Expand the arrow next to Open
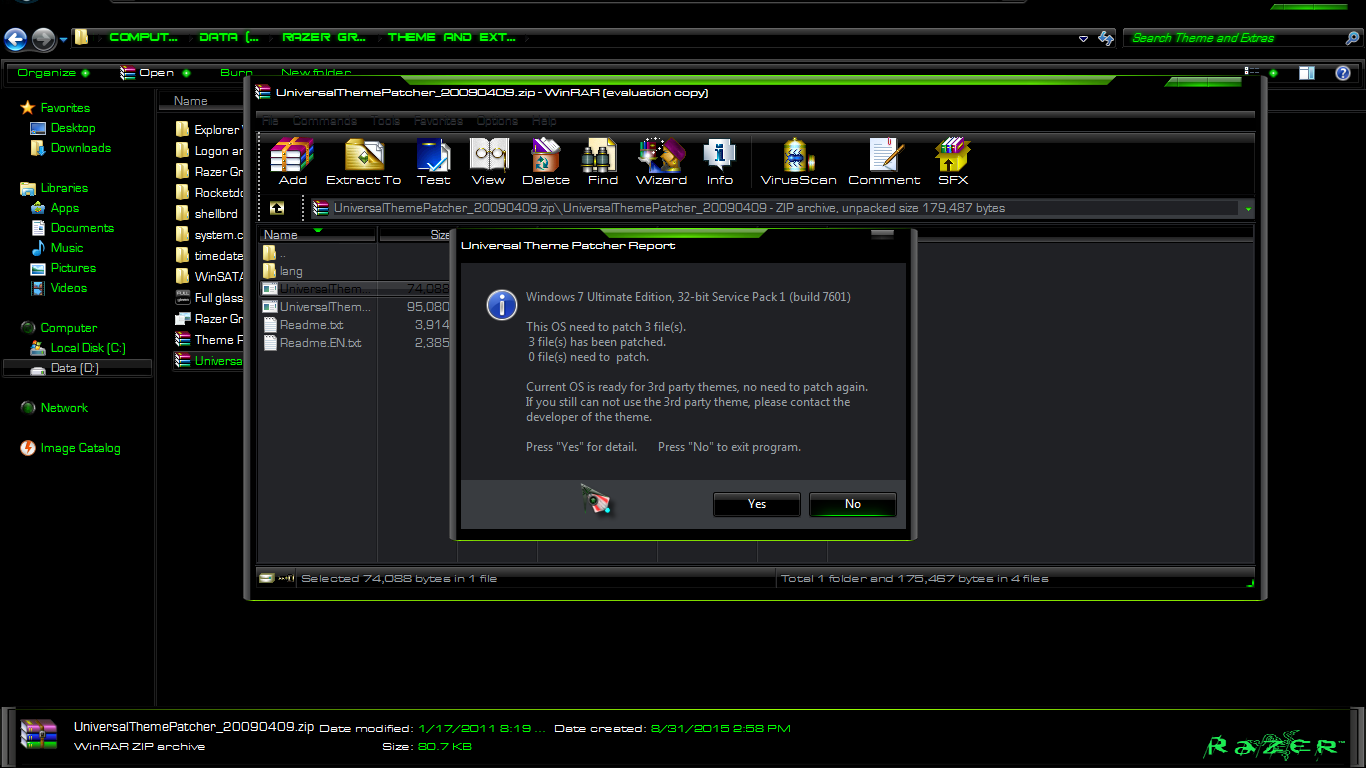Screen dimensions: 1366x768 tap(186, 73)
